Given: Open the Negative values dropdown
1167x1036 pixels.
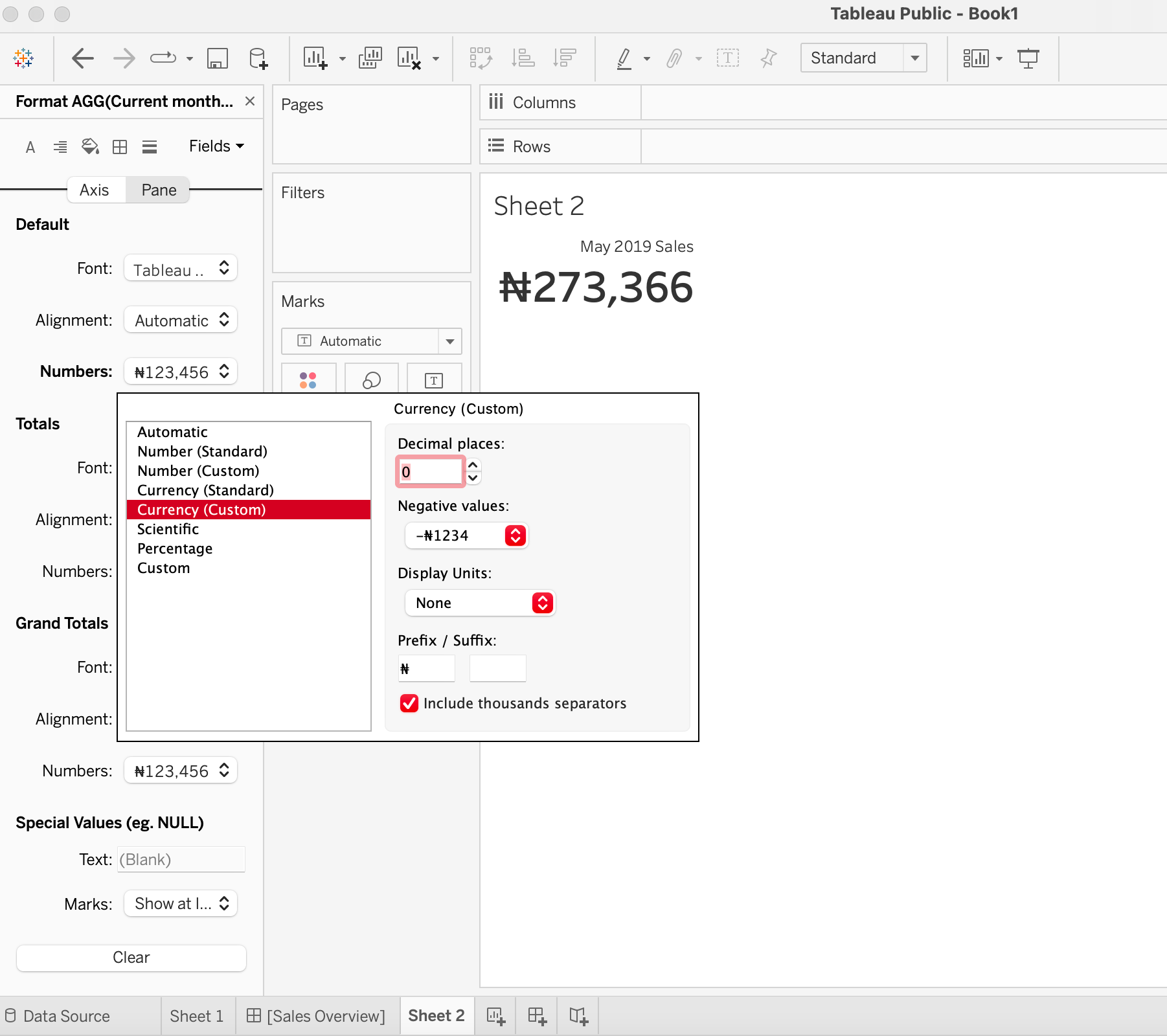Looking at the screenshot, I should [466, 535].
